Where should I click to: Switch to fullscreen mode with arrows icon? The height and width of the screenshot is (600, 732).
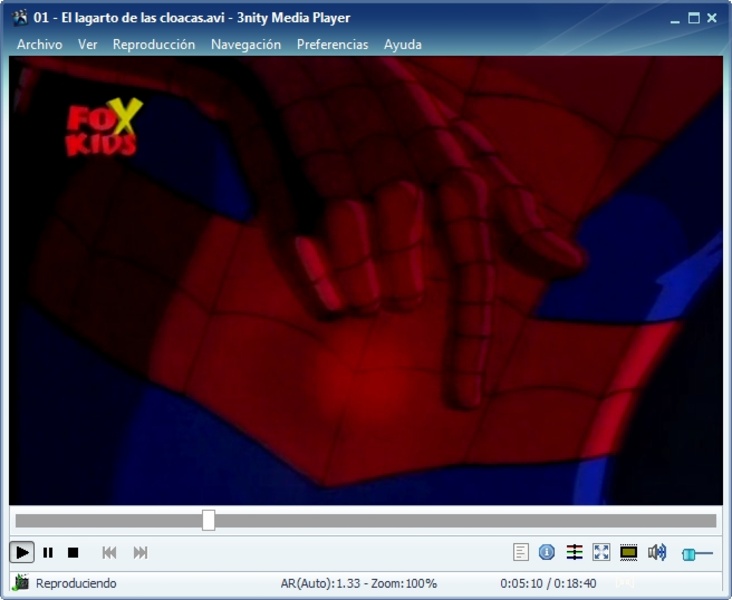(x=601, y=552)
